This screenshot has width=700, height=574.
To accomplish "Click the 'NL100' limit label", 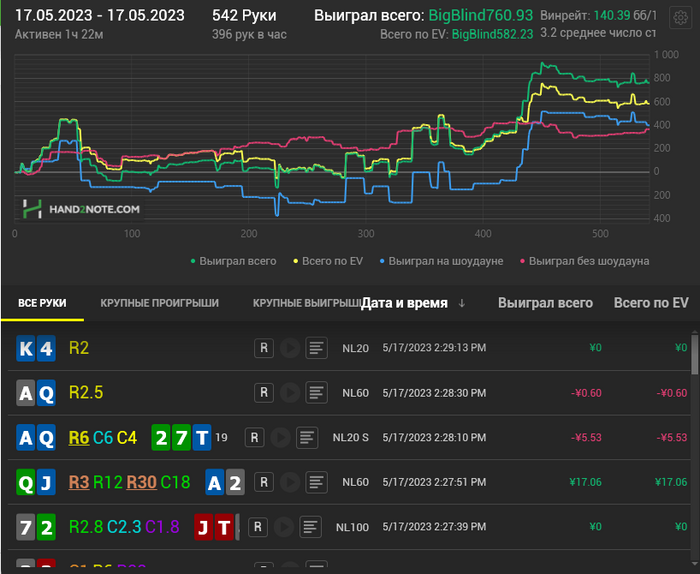I will coord(352,527).
